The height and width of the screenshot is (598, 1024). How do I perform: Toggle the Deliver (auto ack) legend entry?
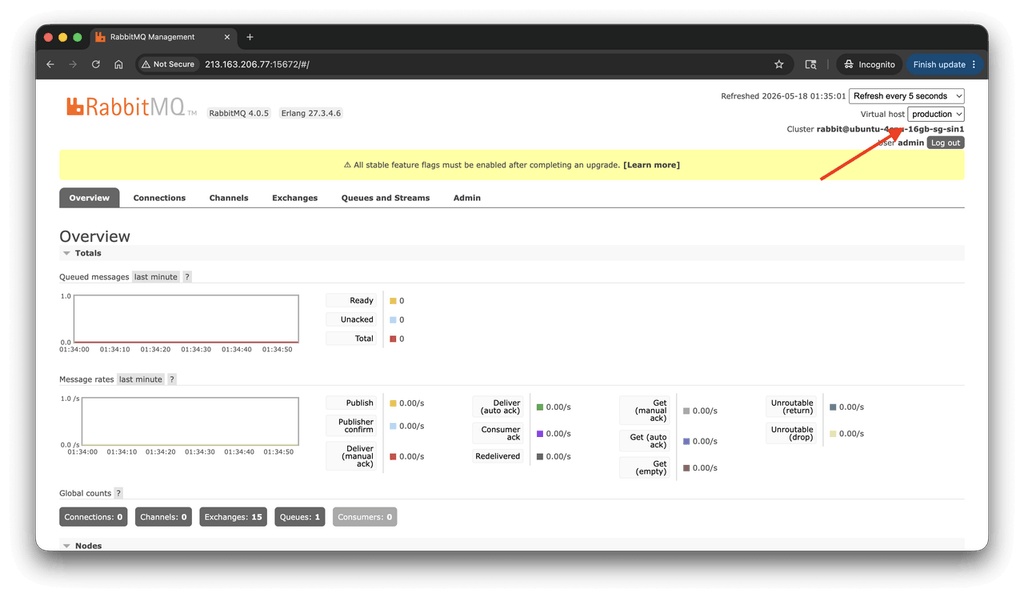click(x=498, y=407)
